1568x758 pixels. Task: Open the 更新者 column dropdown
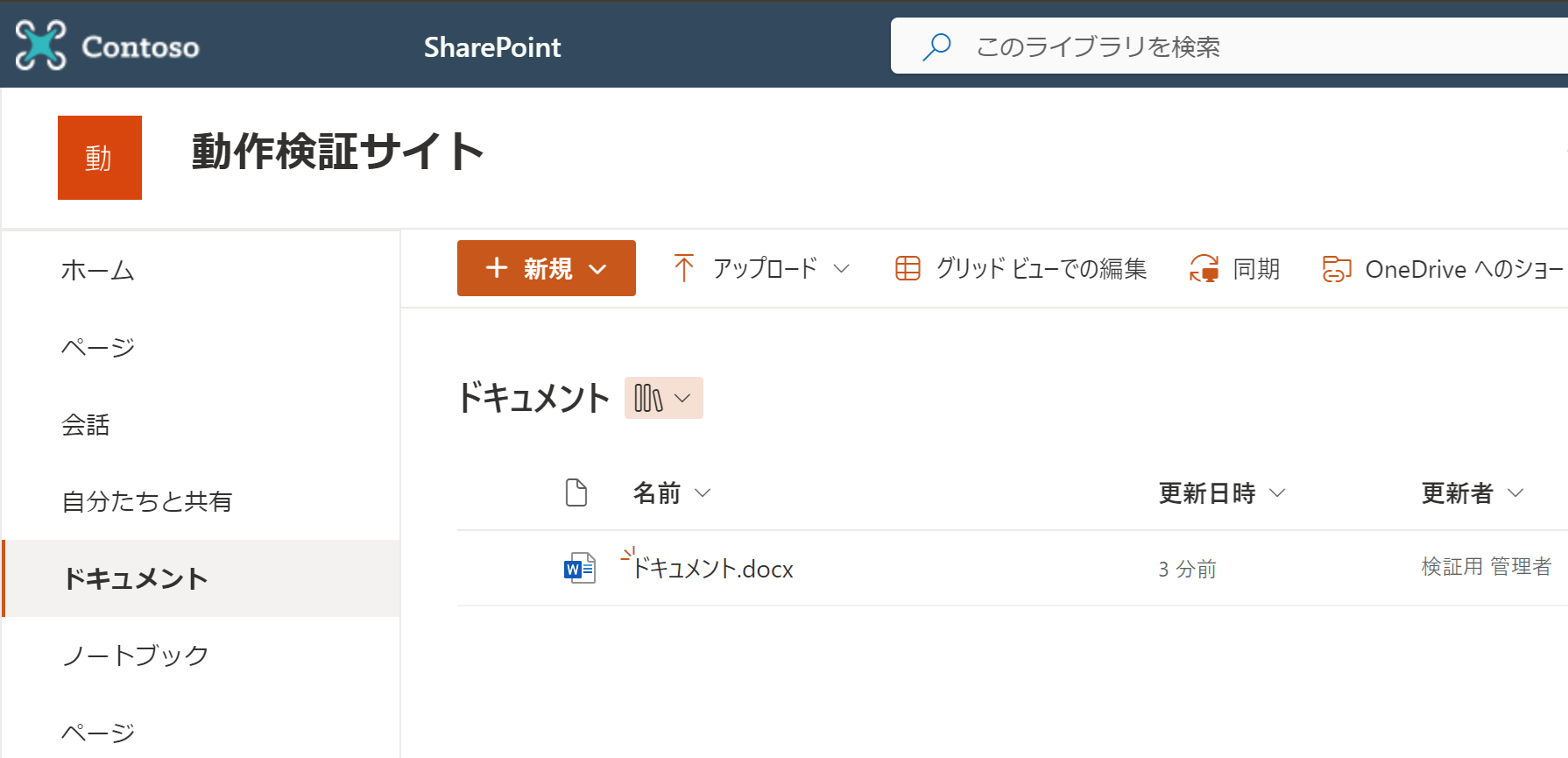coord(1515,493)
